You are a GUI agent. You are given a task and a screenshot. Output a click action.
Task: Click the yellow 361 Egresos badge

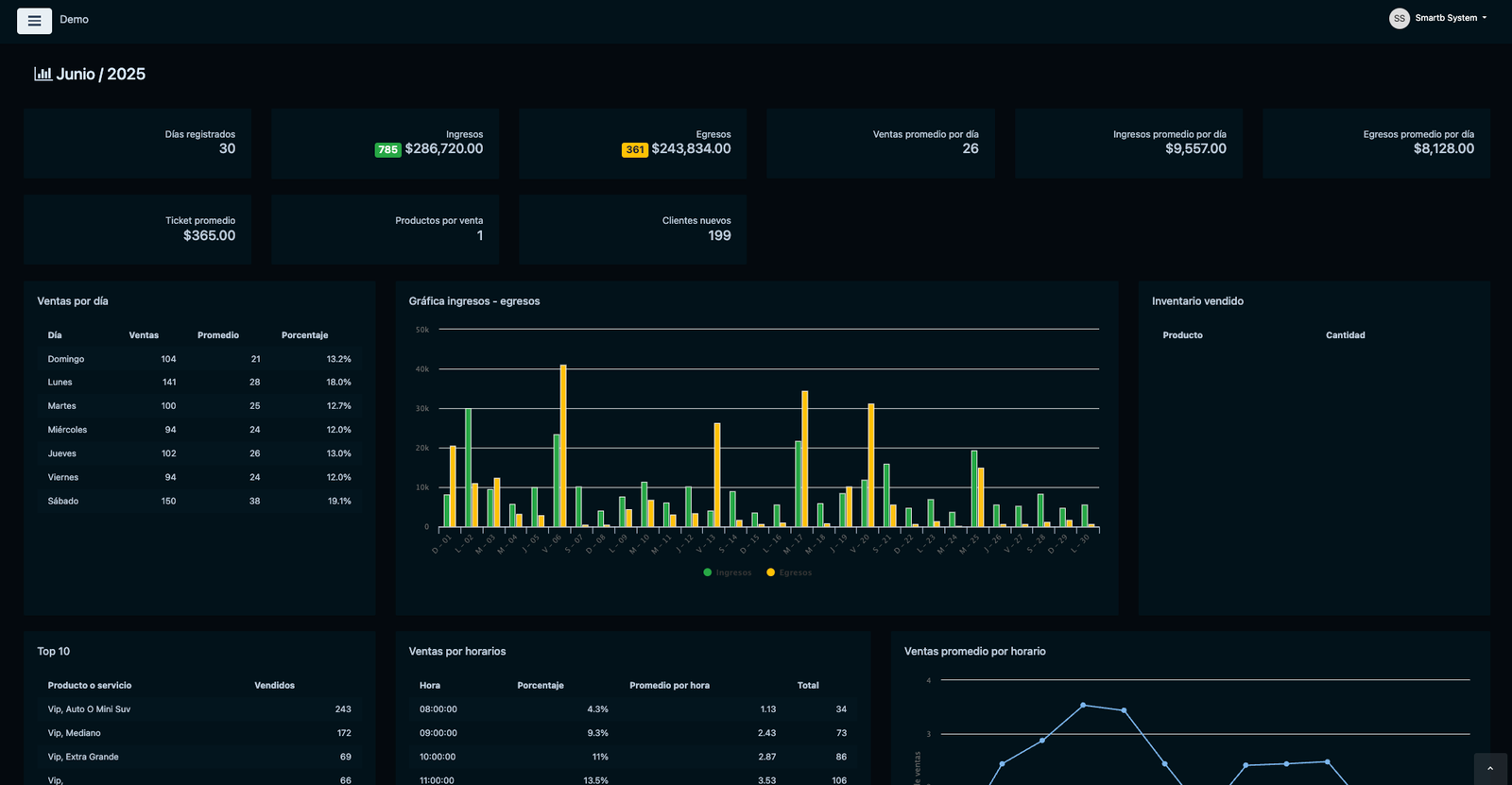coord(635,149)
